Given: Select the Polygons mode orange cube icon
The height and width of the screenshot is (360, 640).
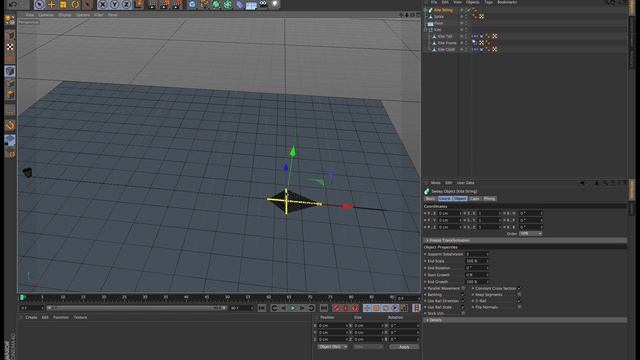Looking at the screenshot, I should (10, 95).
